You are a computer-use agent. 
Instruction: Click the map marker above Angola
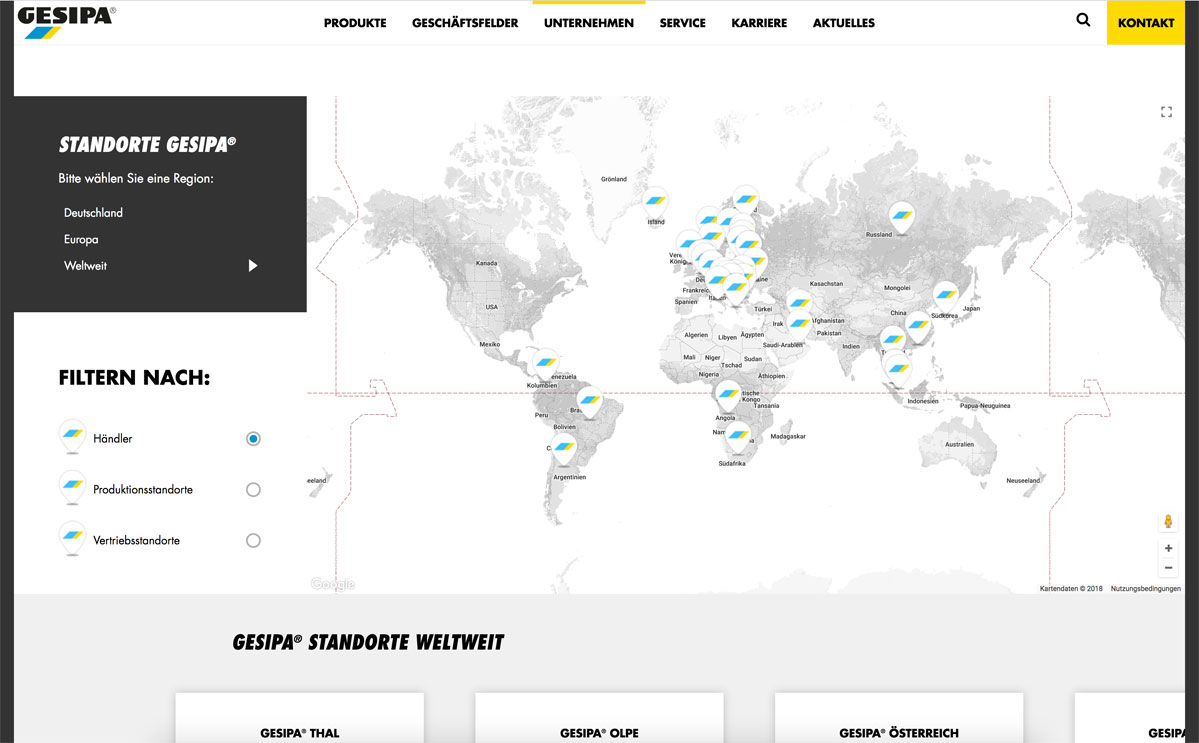tap(728, 397)
